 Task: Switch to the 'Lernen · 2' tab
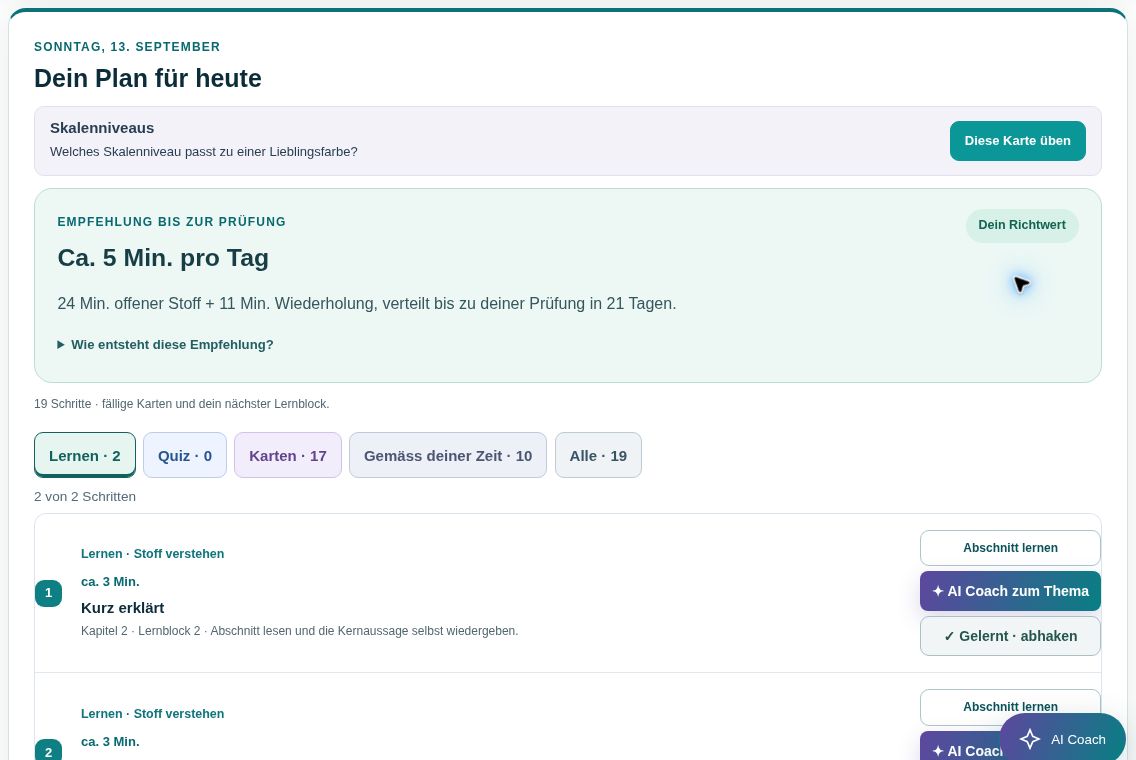coord(85,455)
